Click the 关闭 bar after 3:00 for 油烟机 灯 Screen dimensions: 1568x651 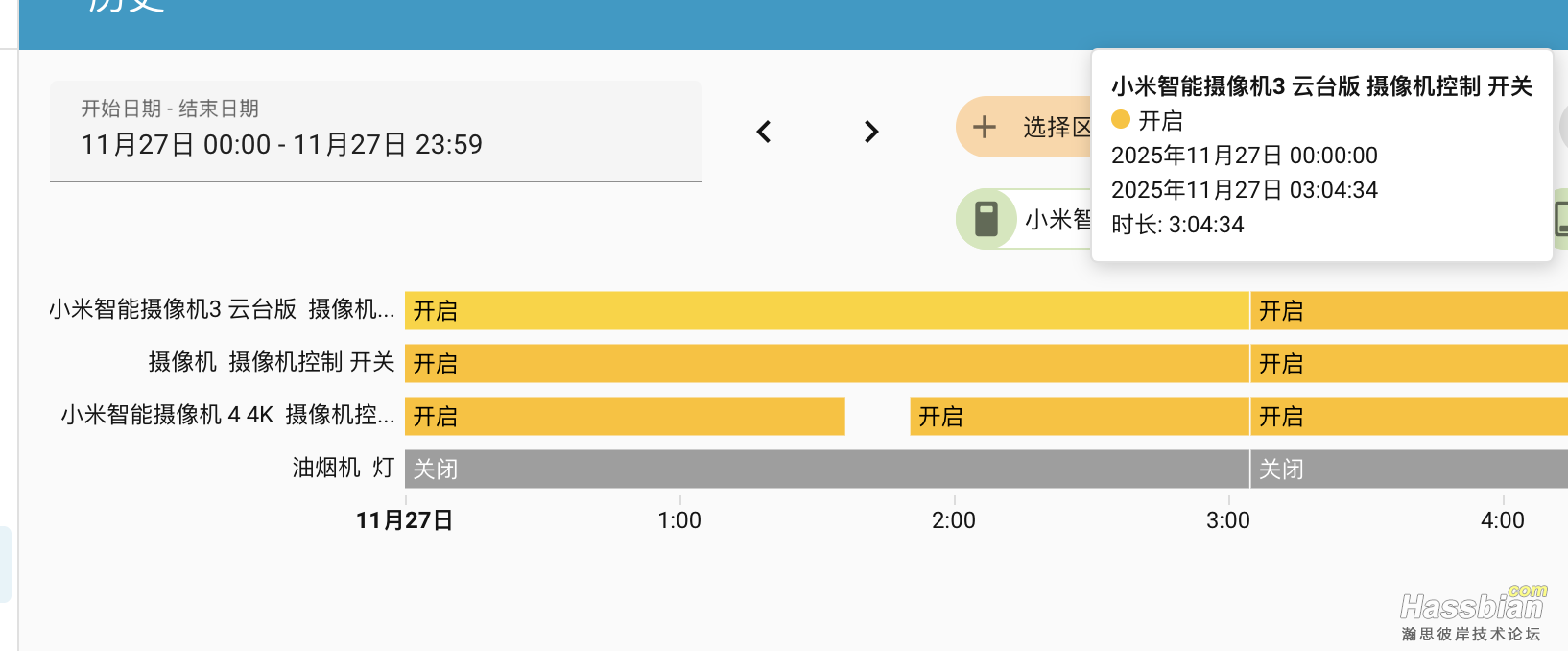coord(1409,470)
